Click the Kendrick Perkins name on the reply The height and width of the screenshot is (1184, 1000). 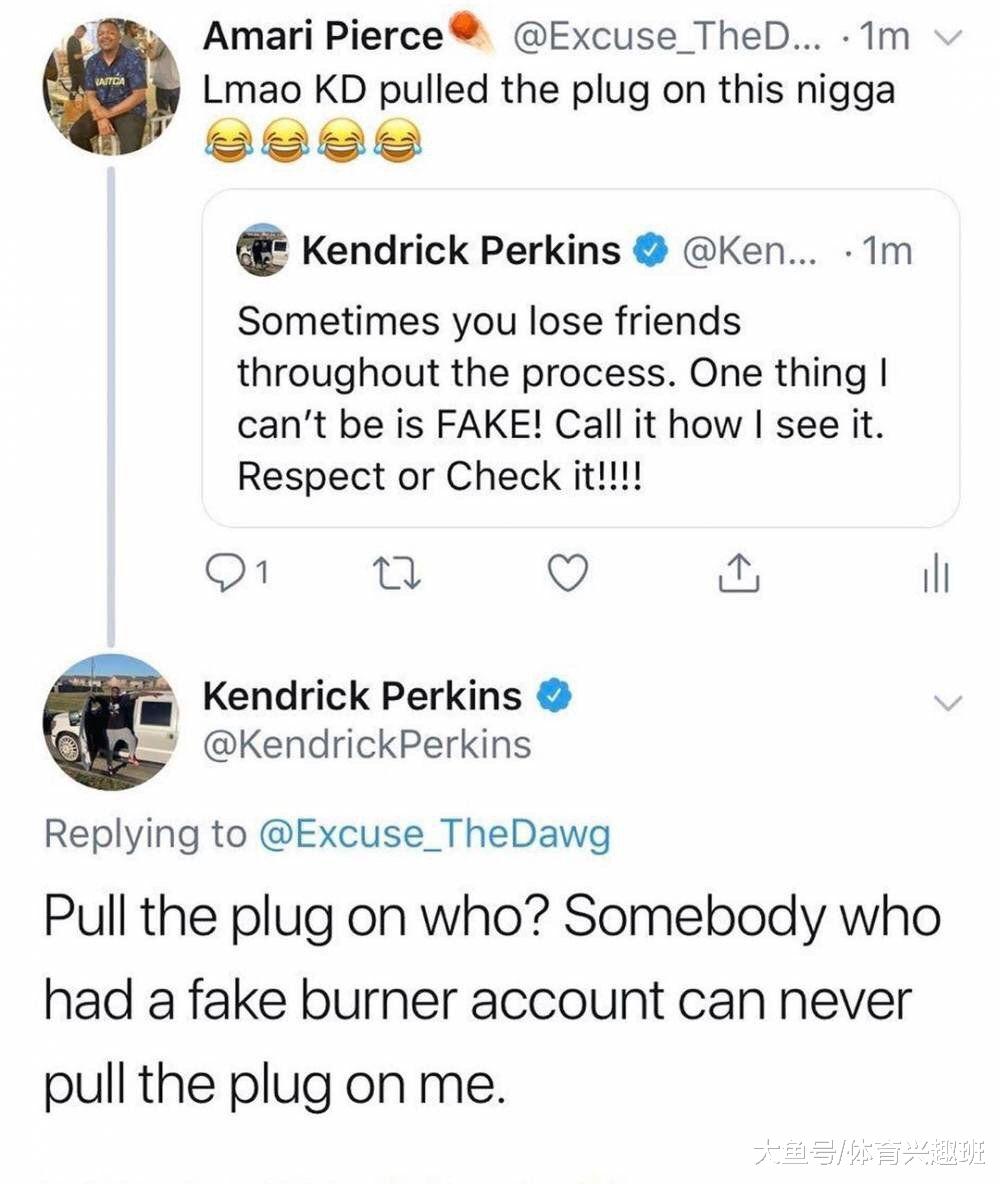362,695
